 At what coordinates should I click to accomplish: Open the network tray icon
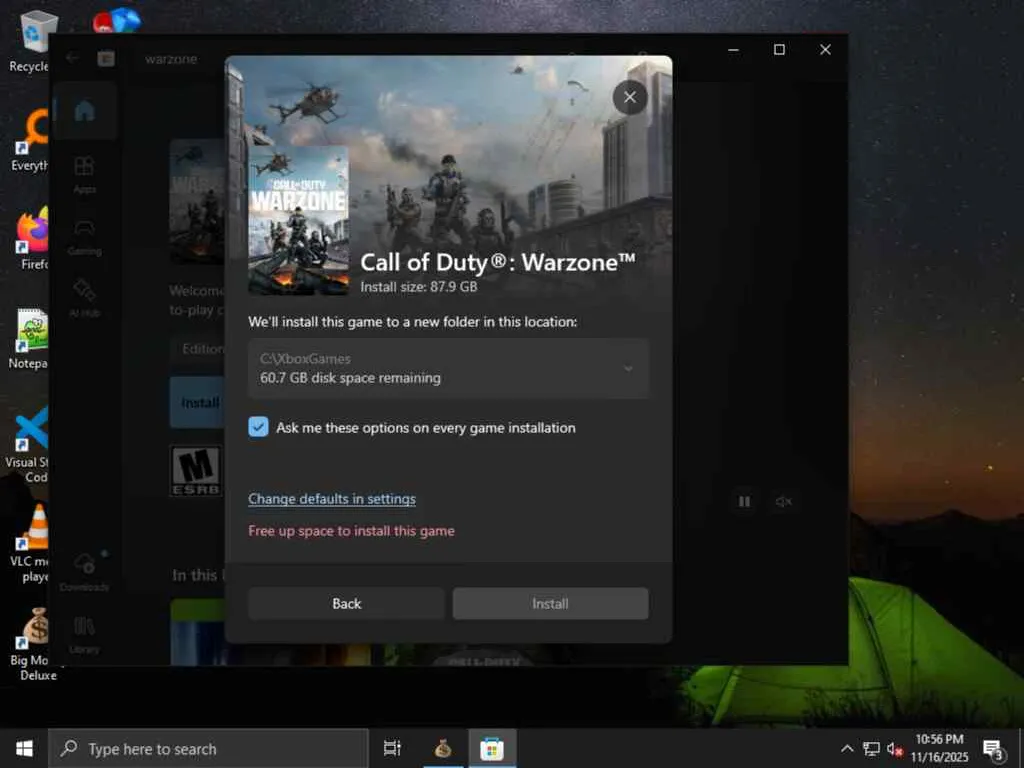pos(871,748)
